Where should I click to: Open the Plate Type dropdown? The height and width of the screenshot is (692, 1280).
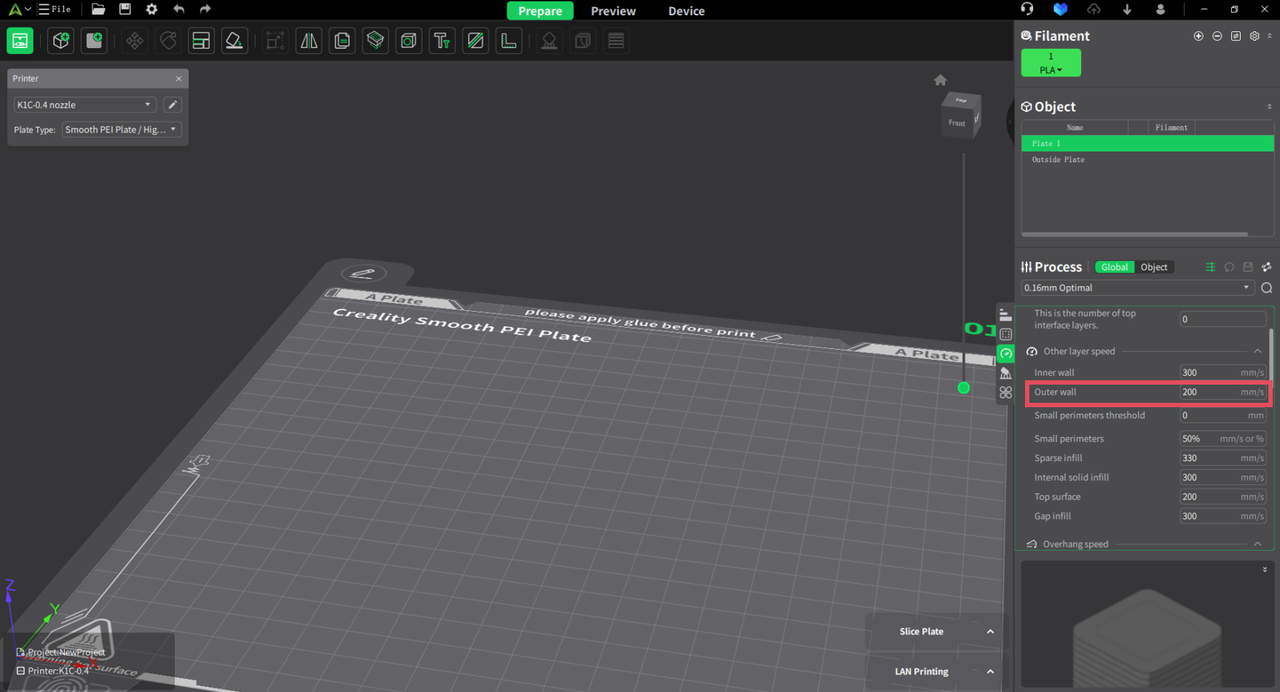coord(121,130)
